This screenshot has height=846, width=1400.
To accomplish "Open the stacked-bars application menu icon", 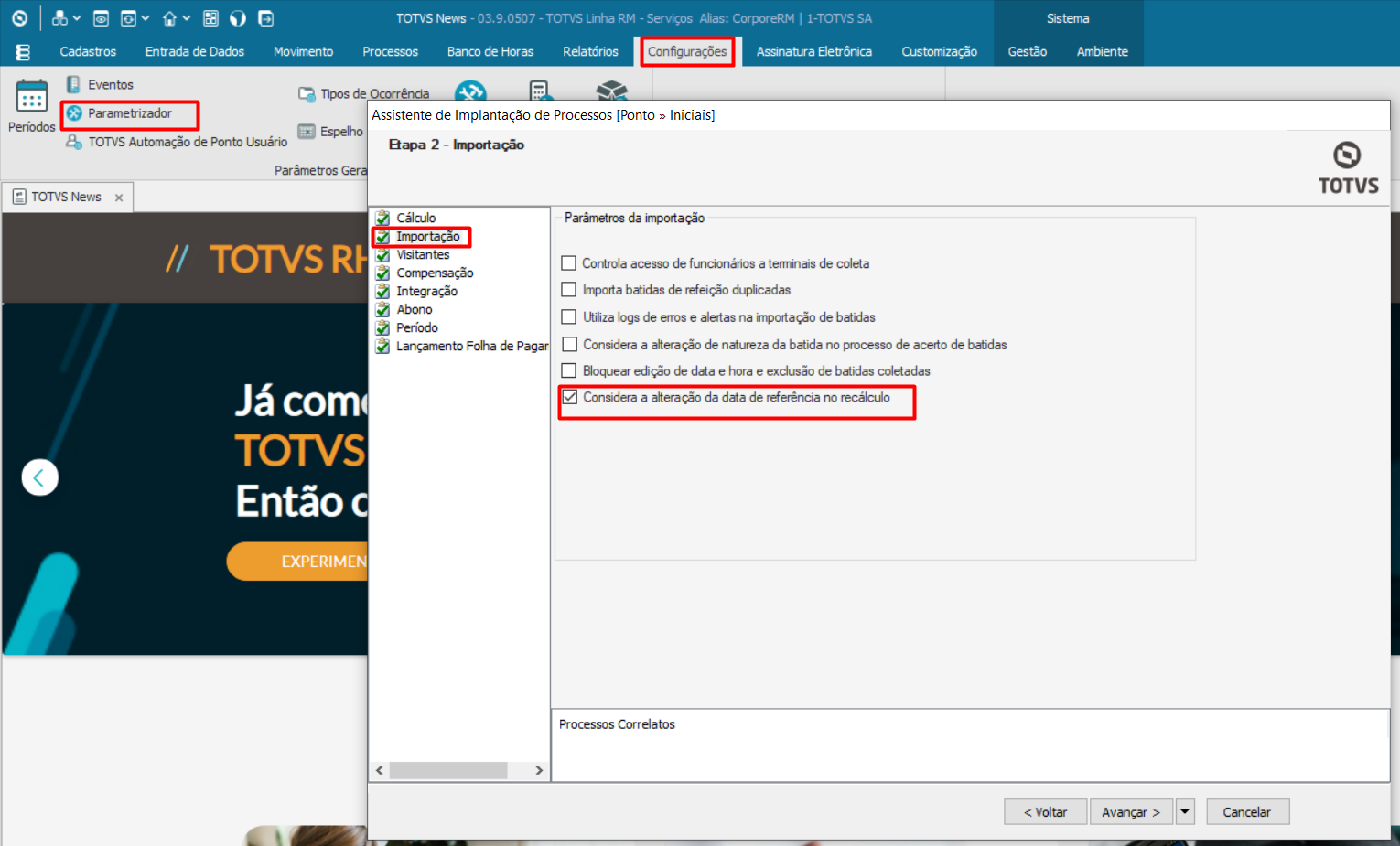I will [23, 52].
